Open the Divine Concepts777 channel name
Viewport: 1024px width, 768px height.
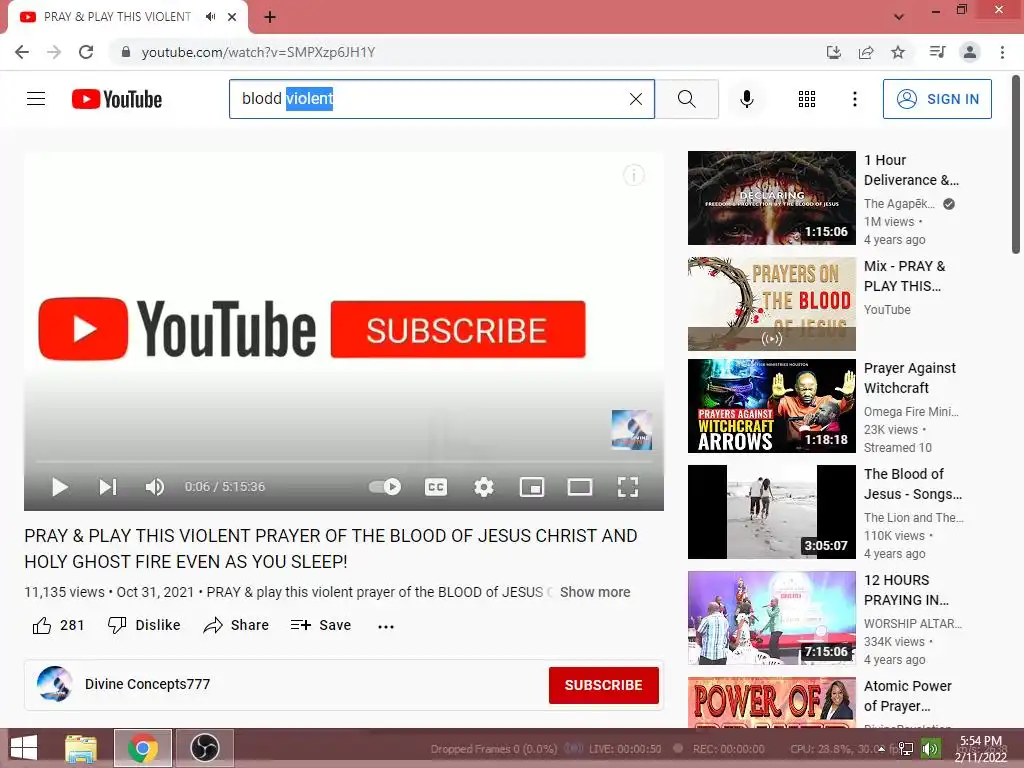pos(148,684)
